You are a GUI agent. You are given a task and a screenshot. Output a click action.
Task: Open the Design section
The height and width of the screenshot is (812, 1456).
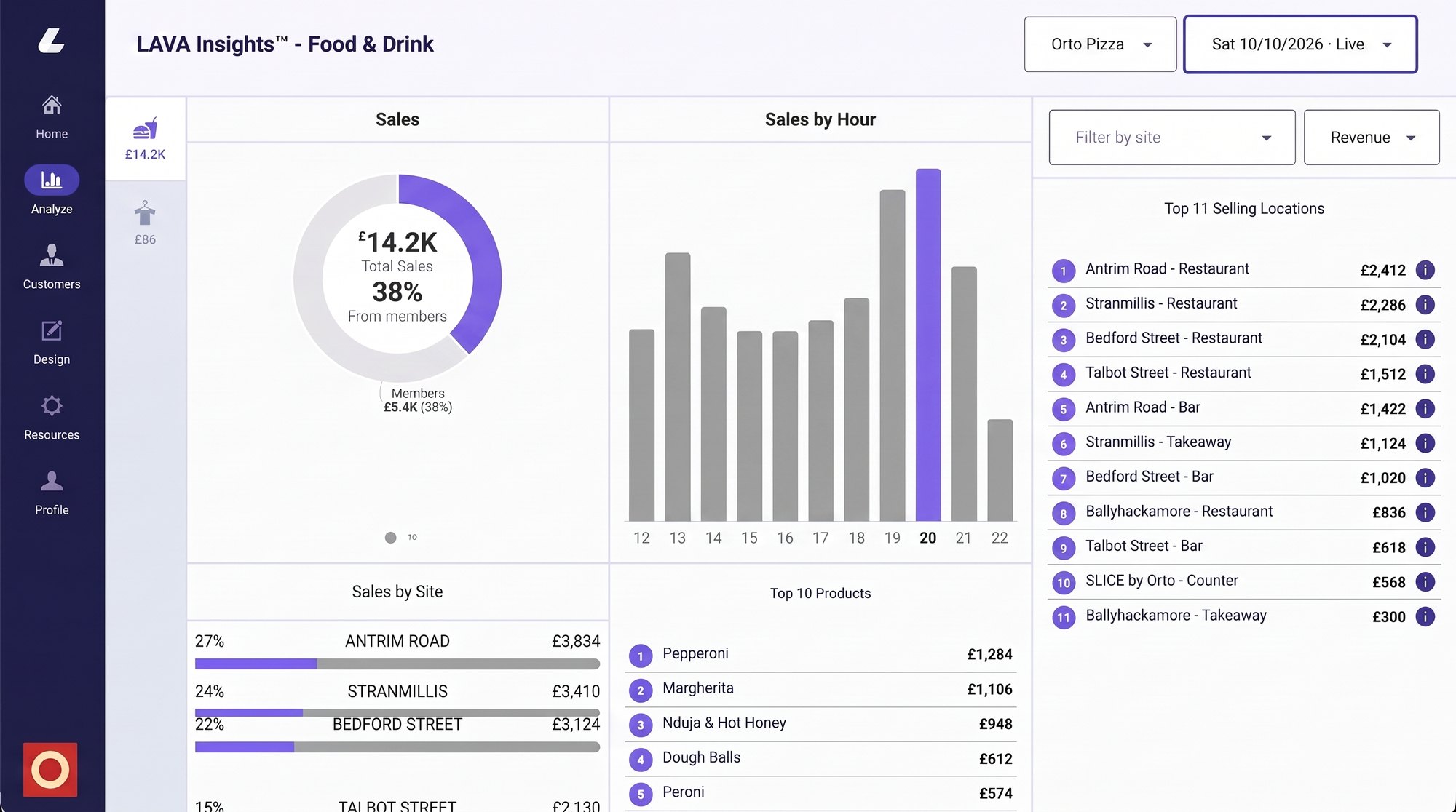(52, 342)
